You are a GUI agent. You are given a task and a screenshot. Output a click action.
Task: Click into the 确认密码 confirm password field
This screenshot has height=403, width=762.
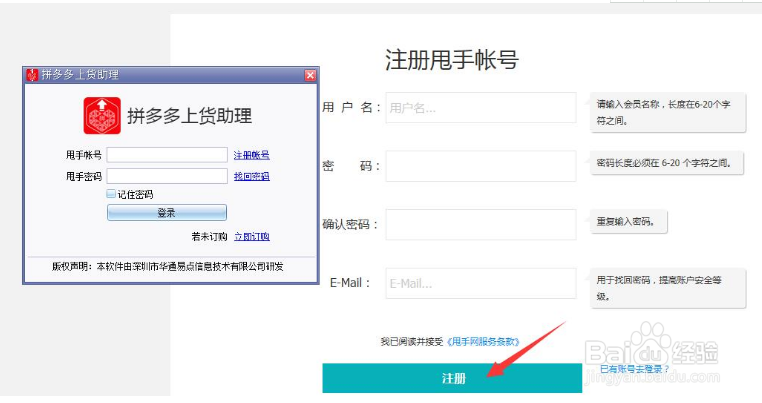tap(481, 225)
